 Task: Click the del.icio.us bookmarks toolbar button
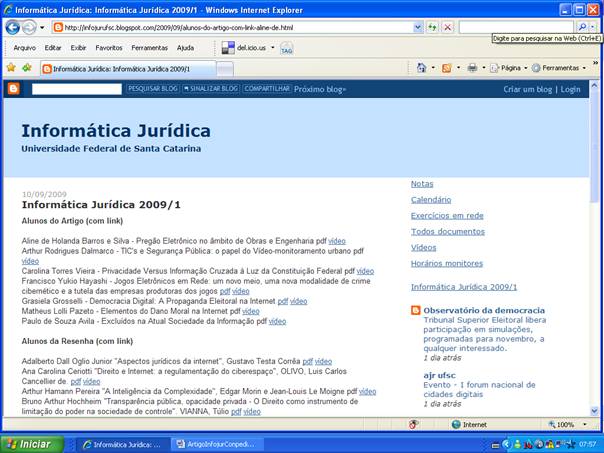(x=245, y=47)
